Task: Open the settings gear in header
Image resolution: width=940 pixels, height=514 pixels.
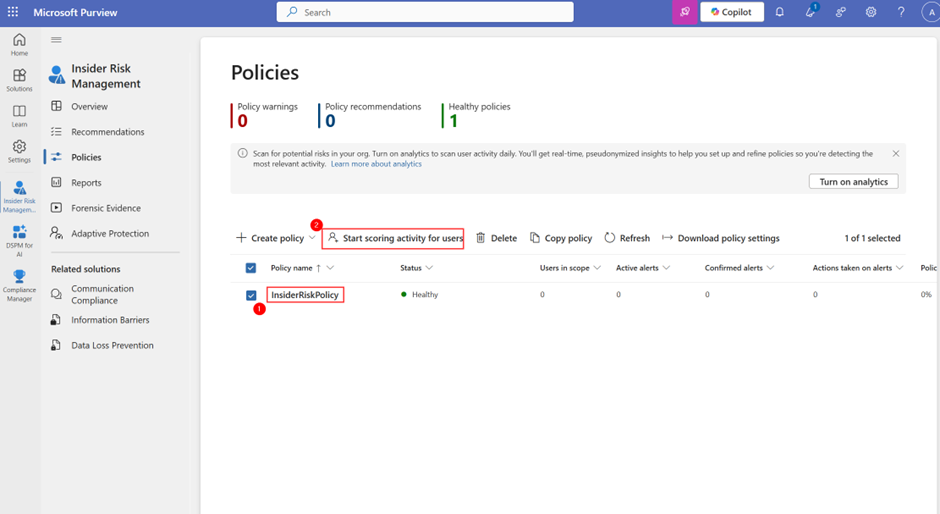Action: [x=870, y=12]
